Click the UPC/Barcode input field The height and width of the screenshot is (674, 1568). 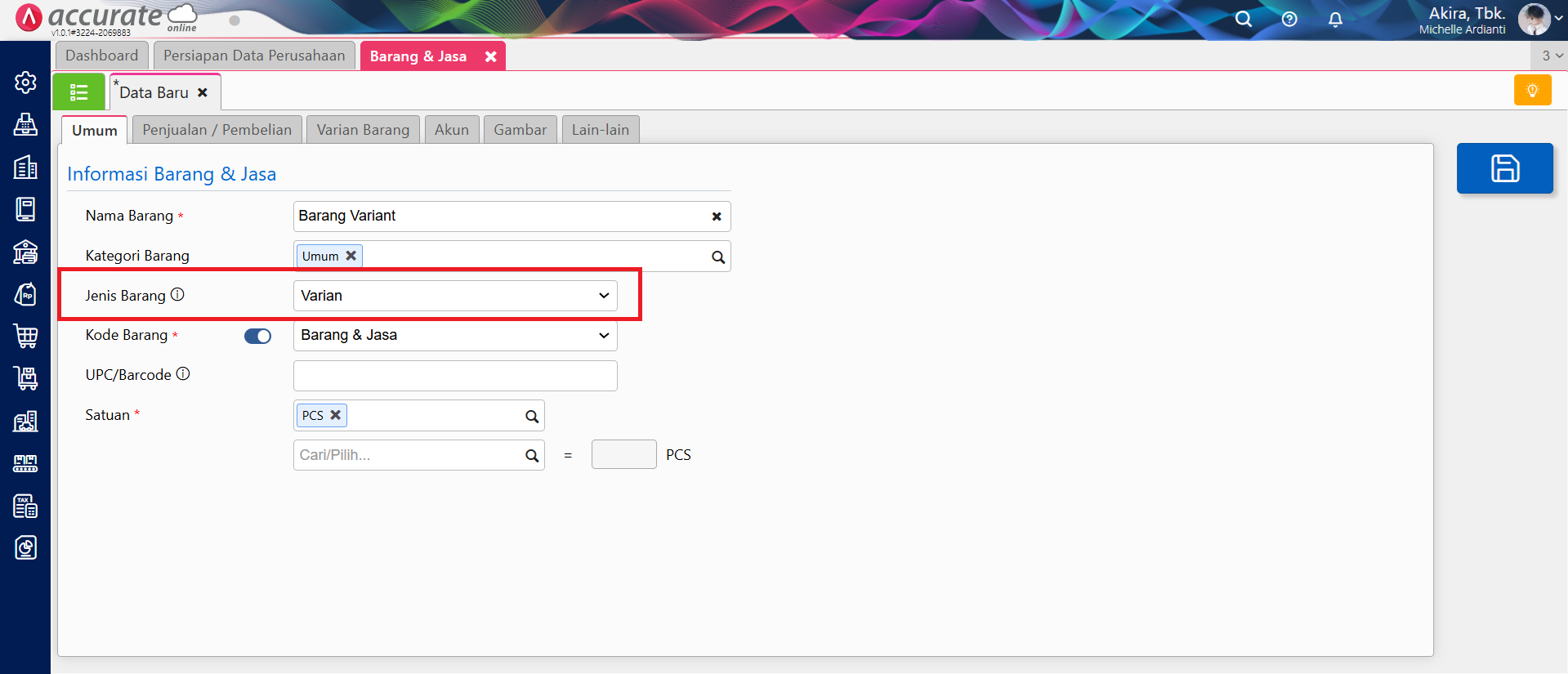pos(455,376)
